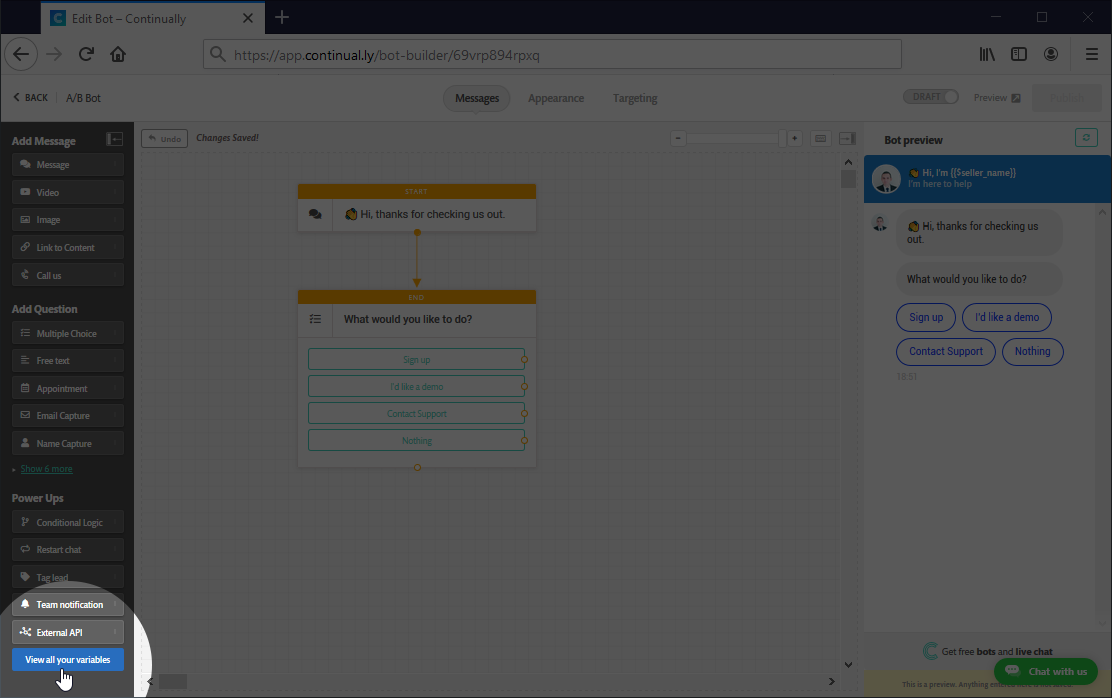The height and width of the screenshot is (698, 1112).
Task: Toggle the DRAFT publish switch
Action: (930, 96)
